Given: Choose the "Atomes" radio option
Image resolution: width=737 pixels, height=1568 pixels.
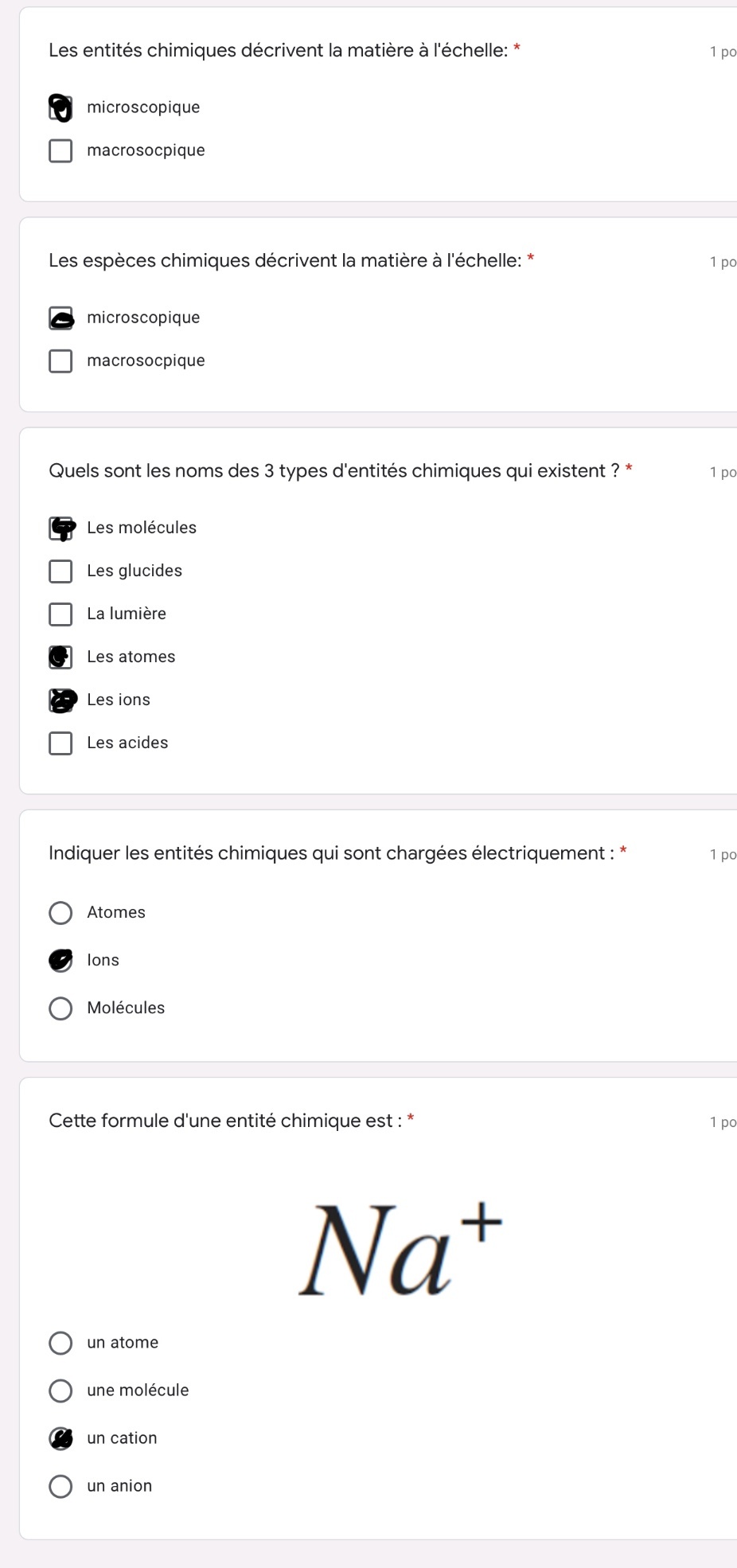Looking at the screenshot, I should click(60, 912).
